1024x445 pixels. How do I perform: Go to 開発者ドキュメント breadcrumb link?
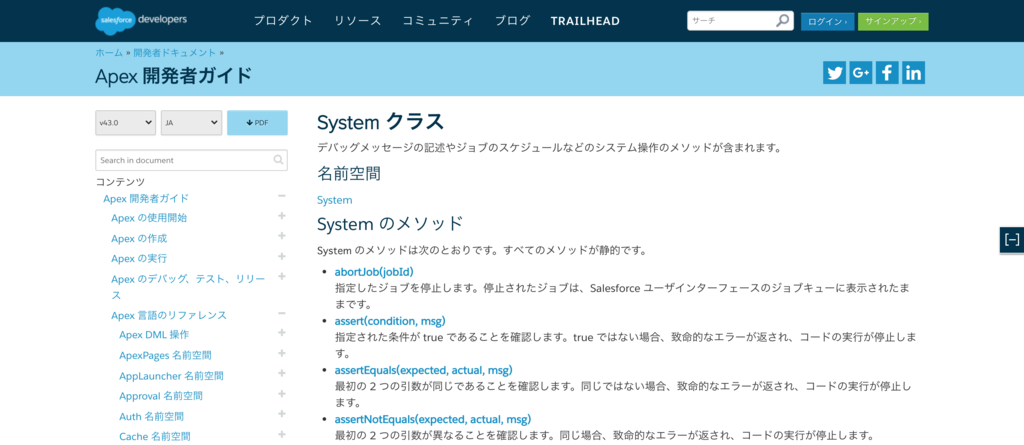tap(174, 52)
